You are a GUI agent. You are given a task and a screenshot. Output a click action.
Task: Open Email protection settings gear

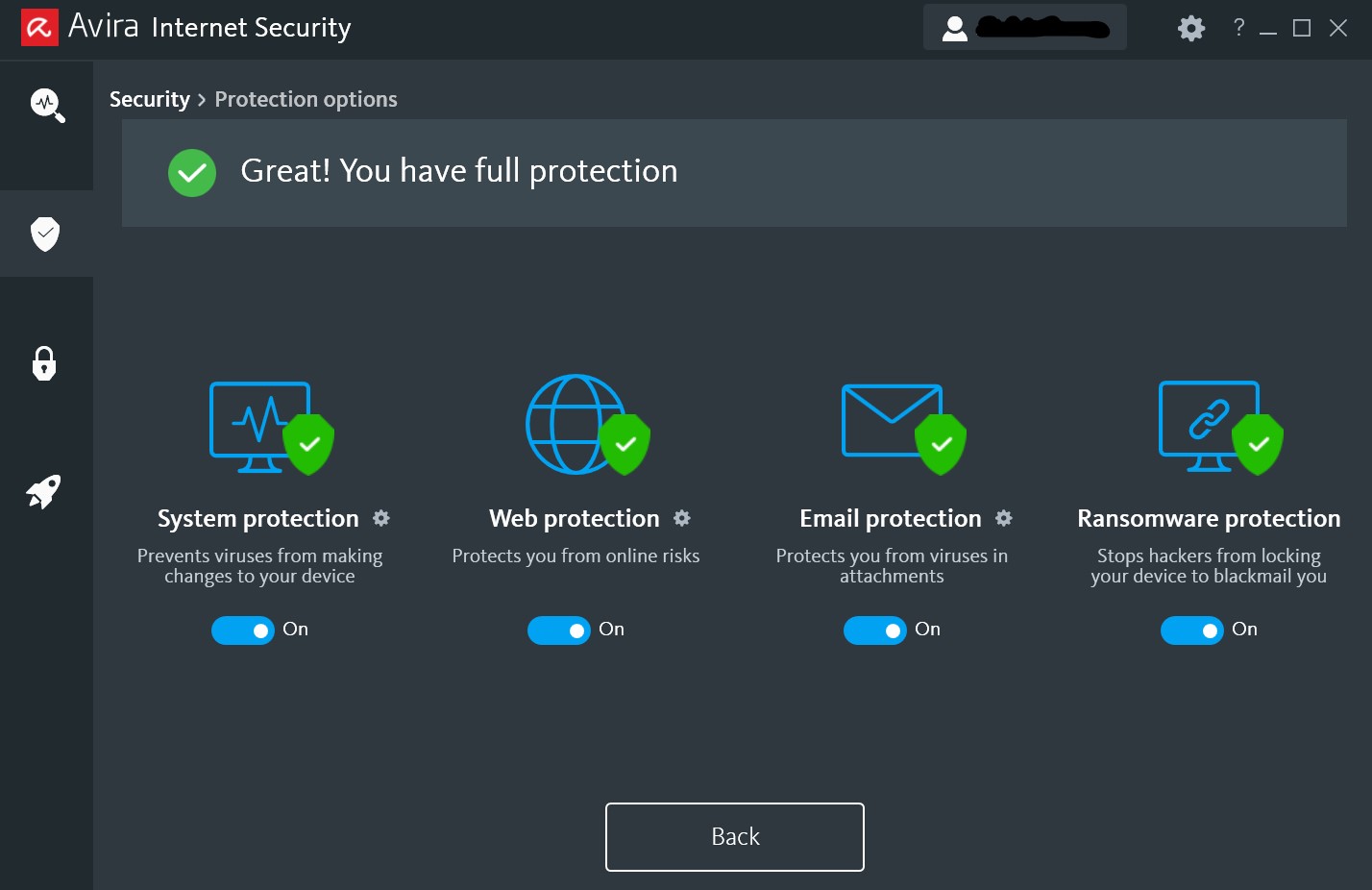tap(1004, 519)
